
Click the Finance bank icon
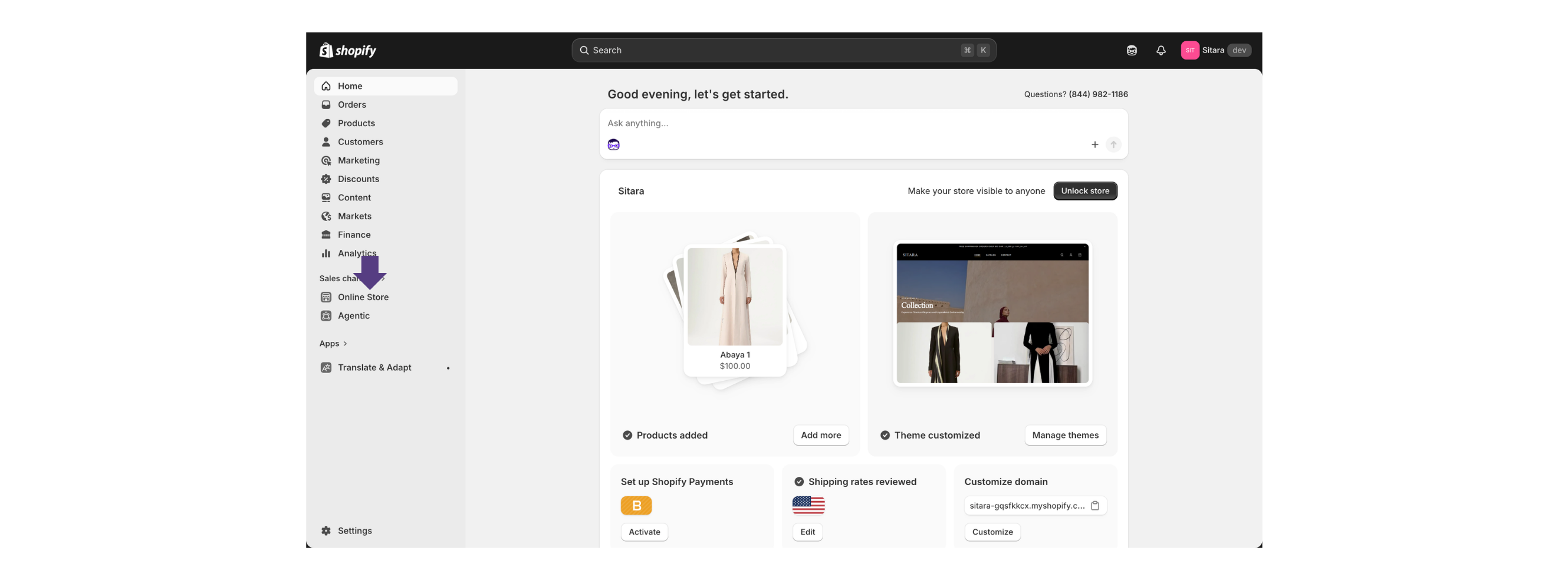[x=326, y=235]
